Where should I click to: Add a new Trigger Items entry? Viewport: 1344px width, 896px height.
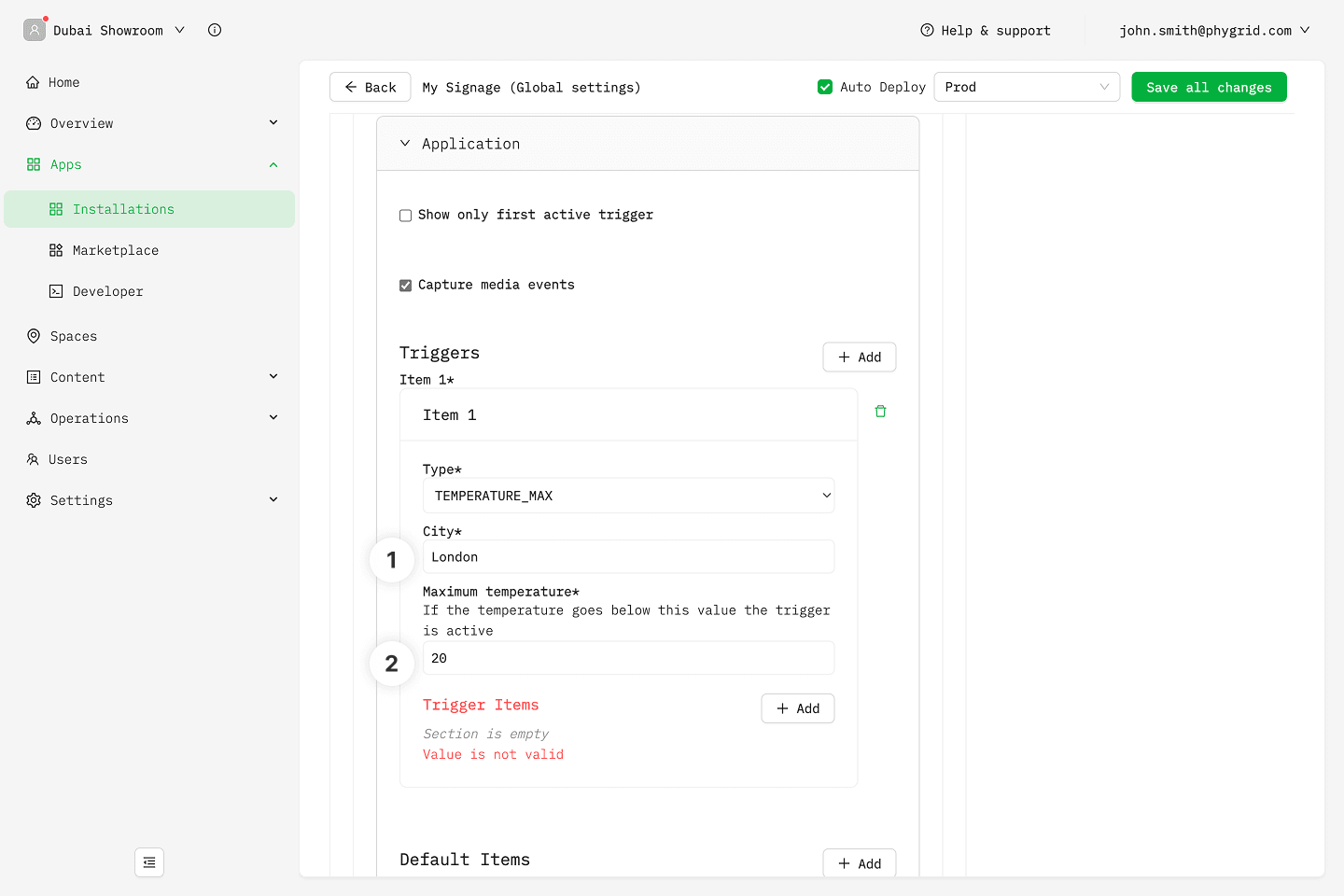[x=797, y=708]
